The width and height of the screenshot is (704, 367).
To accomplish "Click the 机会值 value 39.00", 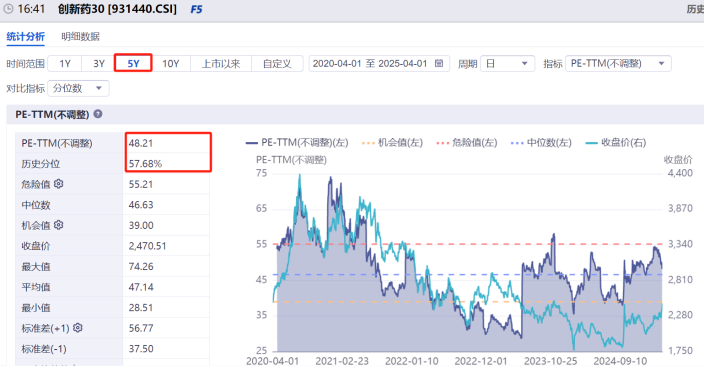I will [141, 226].
